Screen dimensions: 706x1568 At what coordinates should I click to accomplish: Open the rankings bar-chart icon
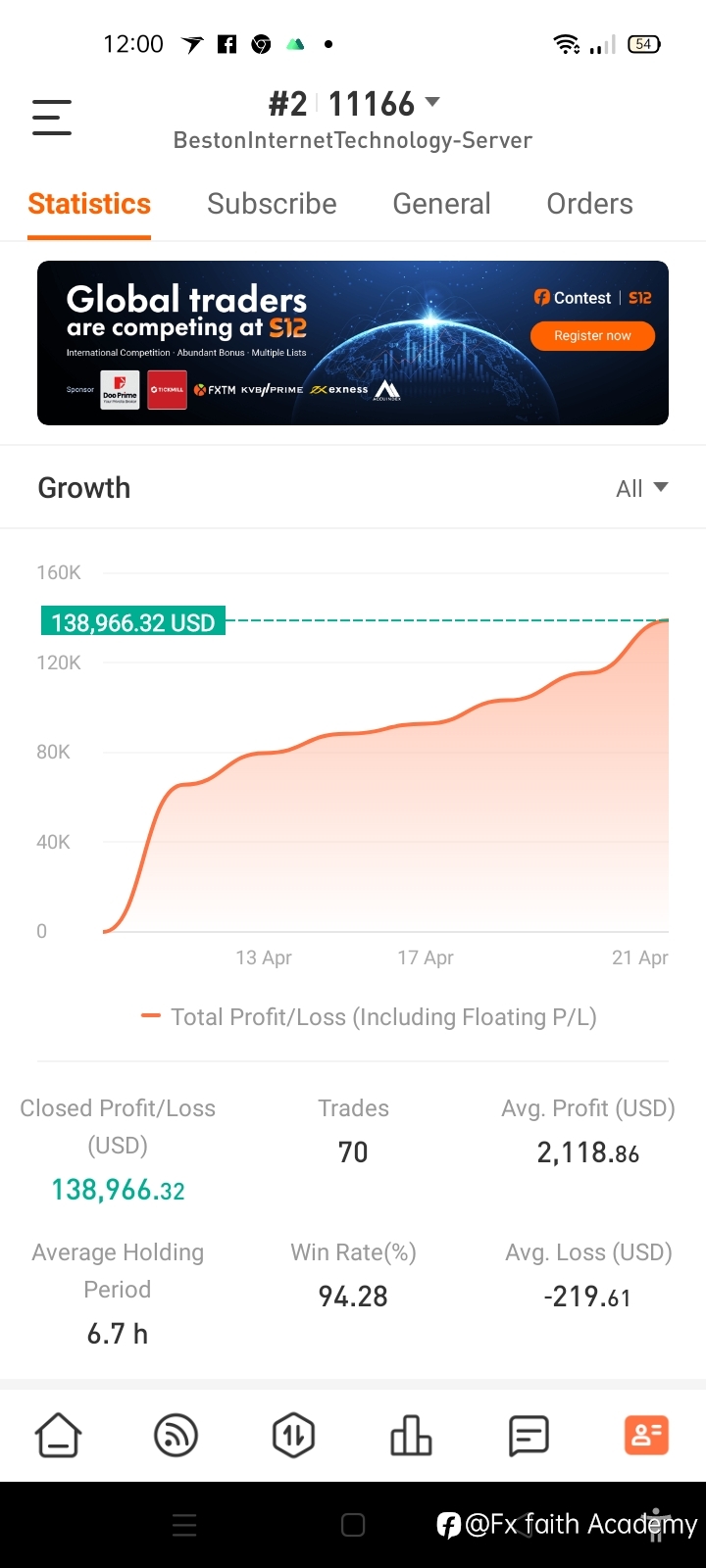411,1436
